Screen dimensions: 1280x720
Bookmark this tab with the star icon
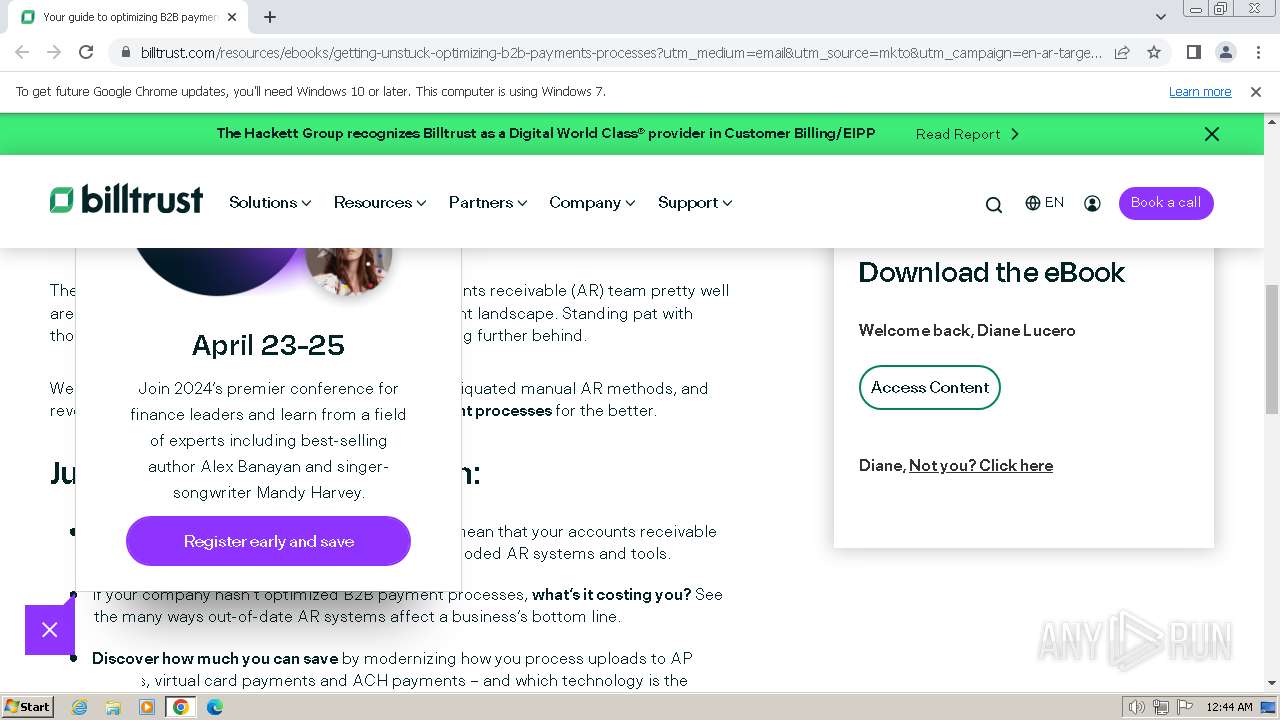[1154, 52]
